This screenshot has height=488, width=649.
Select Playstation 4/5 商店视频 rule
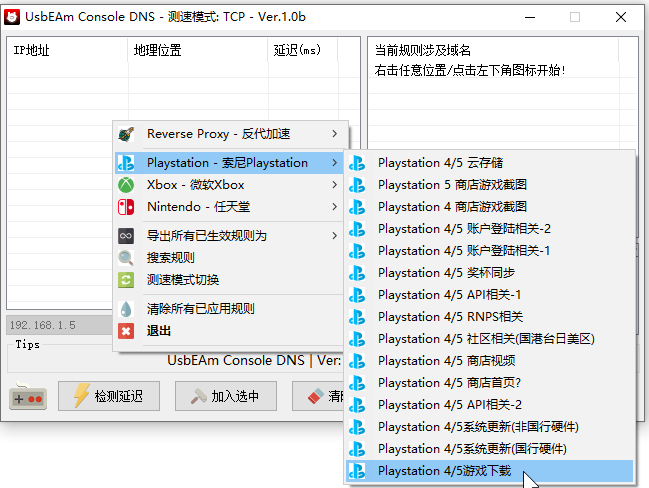tap(490, 361)
